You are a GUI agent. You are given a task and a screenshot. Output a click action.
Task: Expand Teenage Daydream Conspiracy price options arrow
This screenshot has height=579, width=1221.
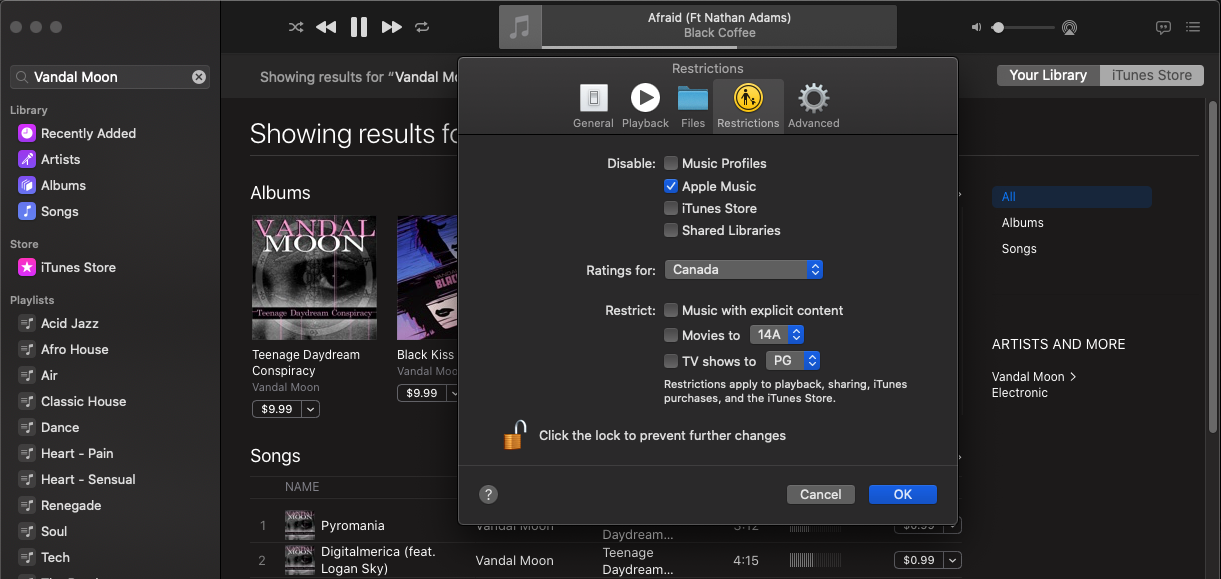point(310,409)
